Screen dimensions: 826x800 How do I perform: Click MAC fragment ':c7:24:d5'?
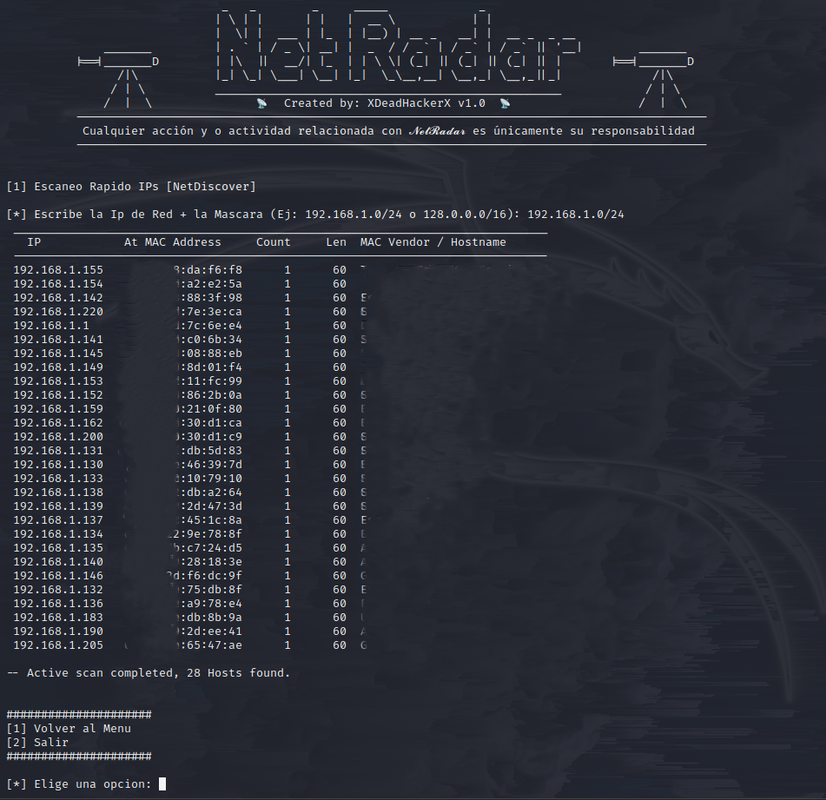[211, 548]
